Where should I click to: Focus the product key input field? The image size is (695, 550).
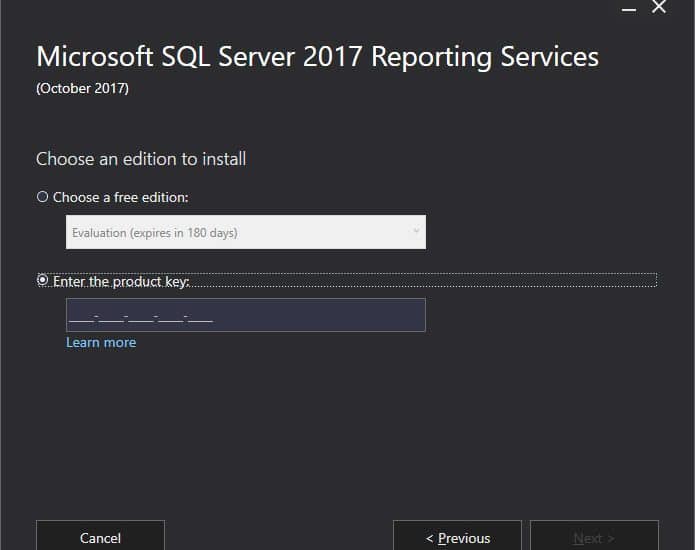(246, 315)
